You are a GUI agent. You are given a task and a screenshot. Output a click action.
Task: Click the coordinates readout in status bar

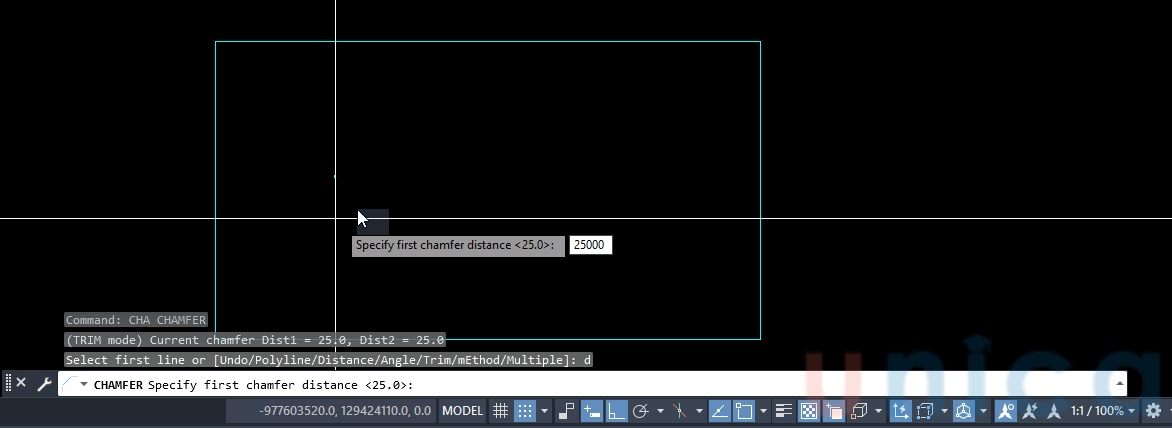pyautogui.click(x=345, y=411)
